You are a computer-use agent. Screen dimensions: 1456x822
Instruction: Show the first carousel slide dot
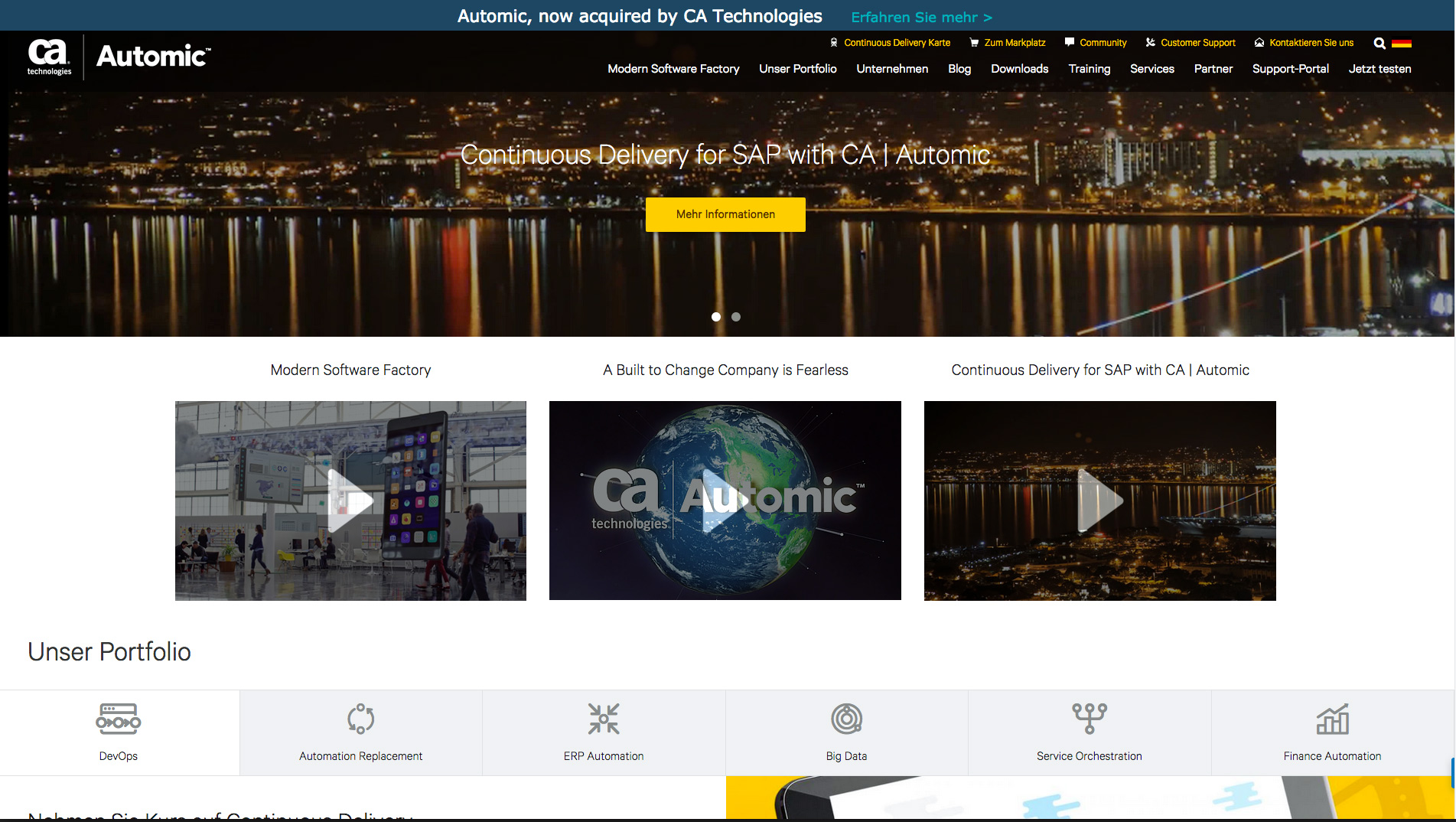click(716, 317)
